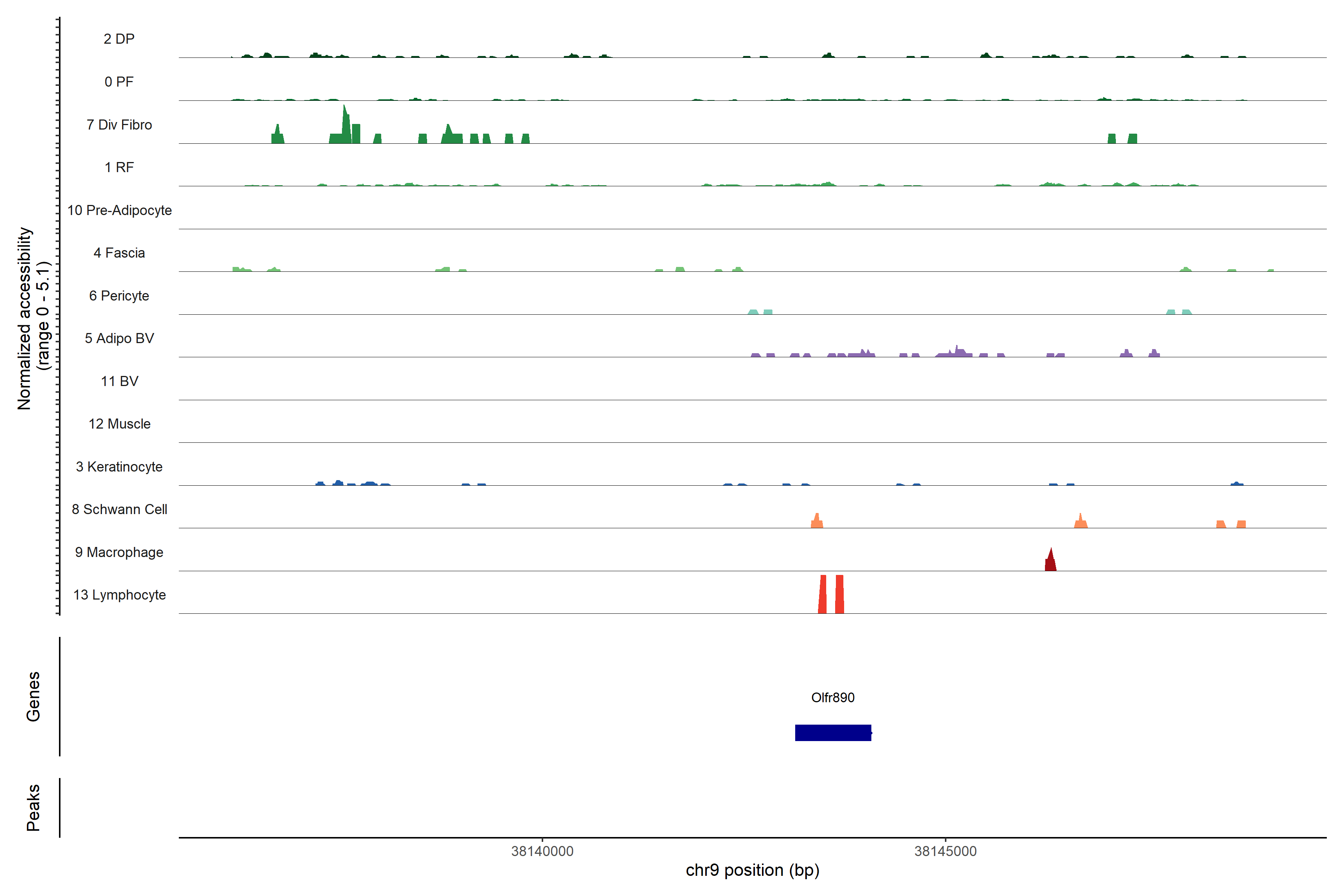Click the 38140000 axis tick label

click(x=542, y=852)
